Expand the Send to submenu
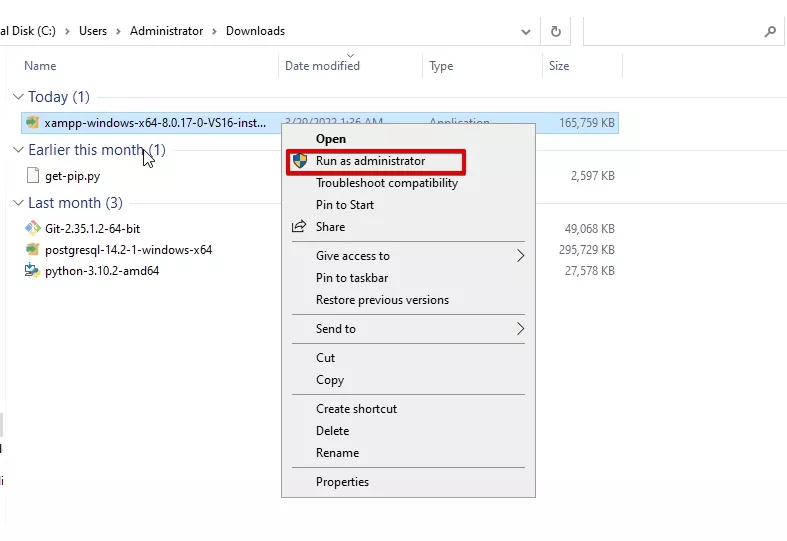The image size is (787, 541). coord(520,329)
